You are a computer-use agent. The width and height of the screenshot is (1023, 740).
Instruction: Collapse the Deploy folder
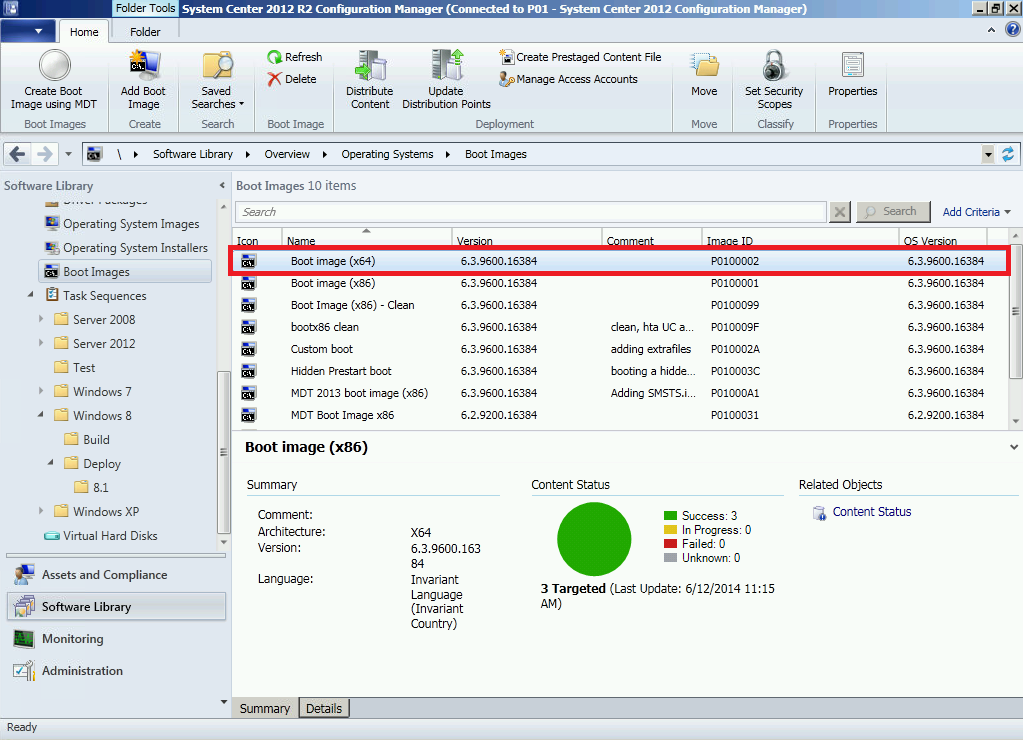[51, 463]
